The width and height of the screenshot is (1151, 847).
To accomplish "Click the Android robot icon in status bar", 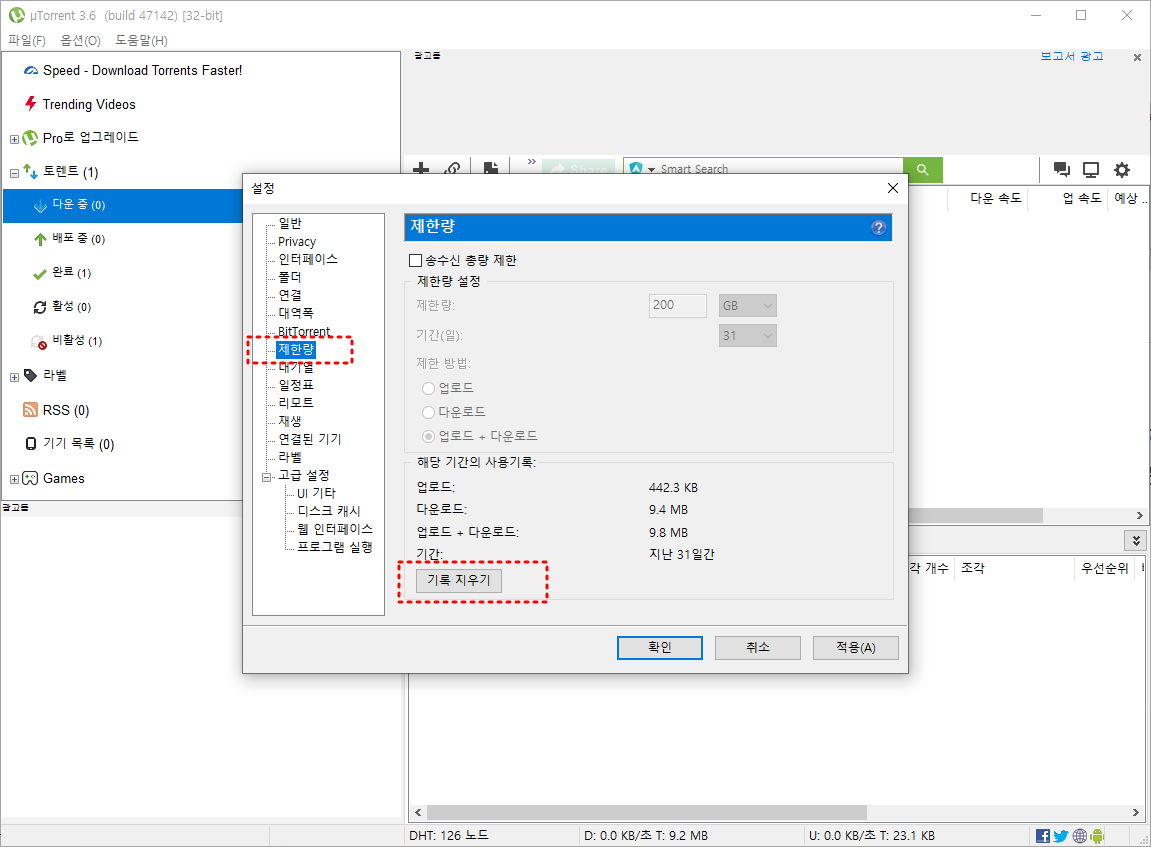I will pos(1097,836).
